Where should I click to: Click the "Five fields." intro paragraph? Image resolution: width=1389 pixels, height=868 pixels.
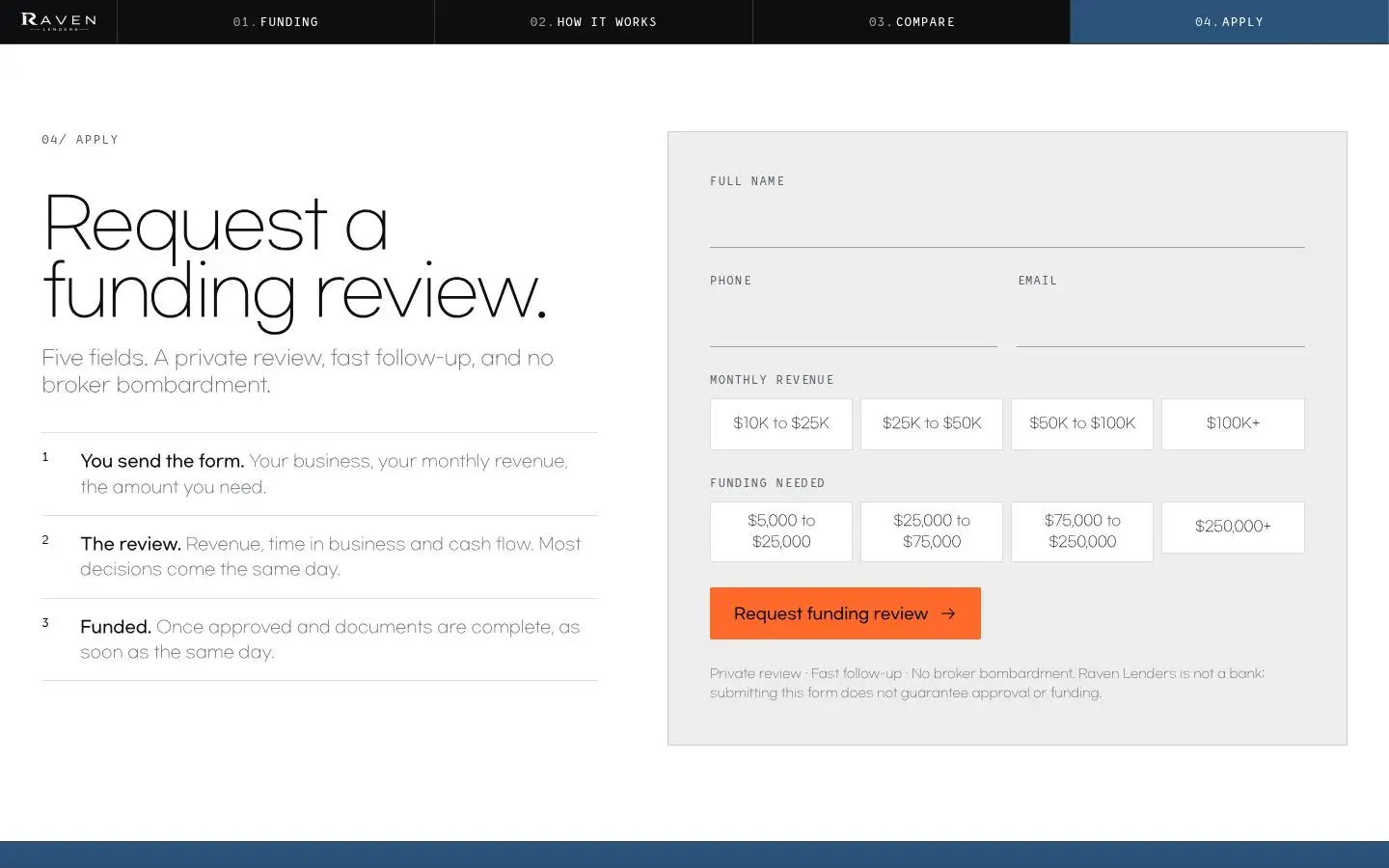point(297,371)
